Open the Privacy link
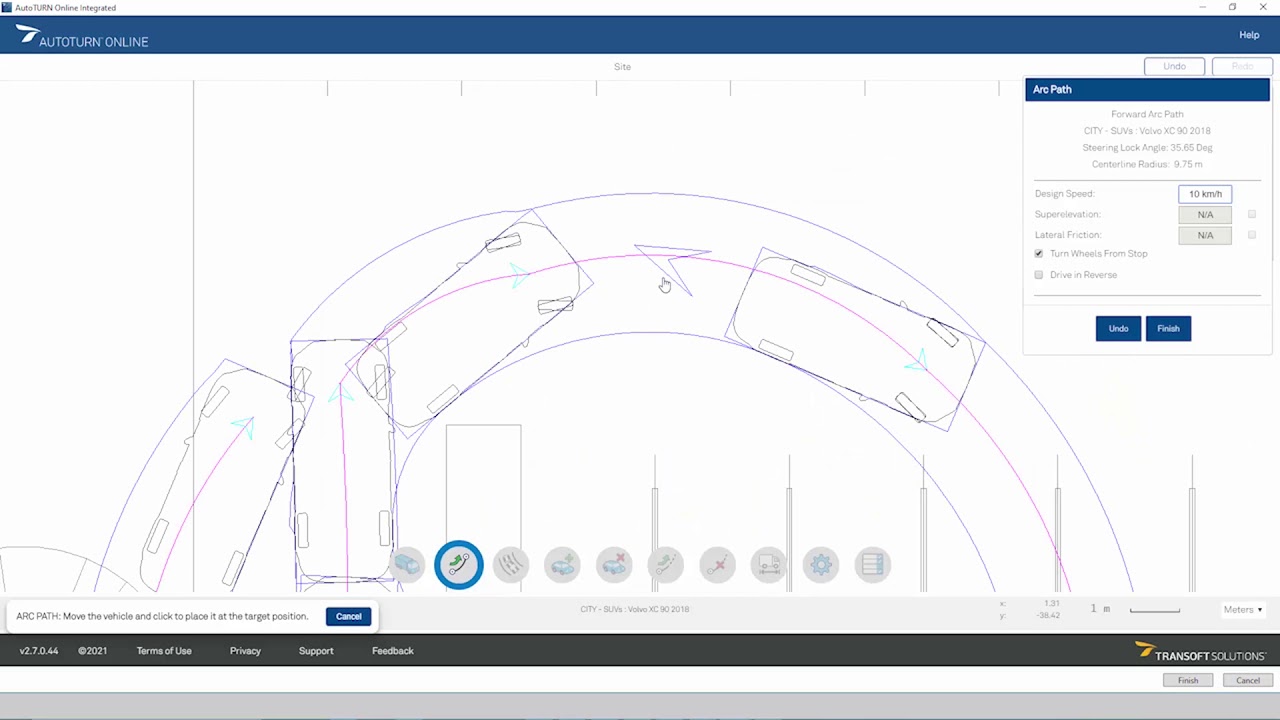 click(245, 651)
